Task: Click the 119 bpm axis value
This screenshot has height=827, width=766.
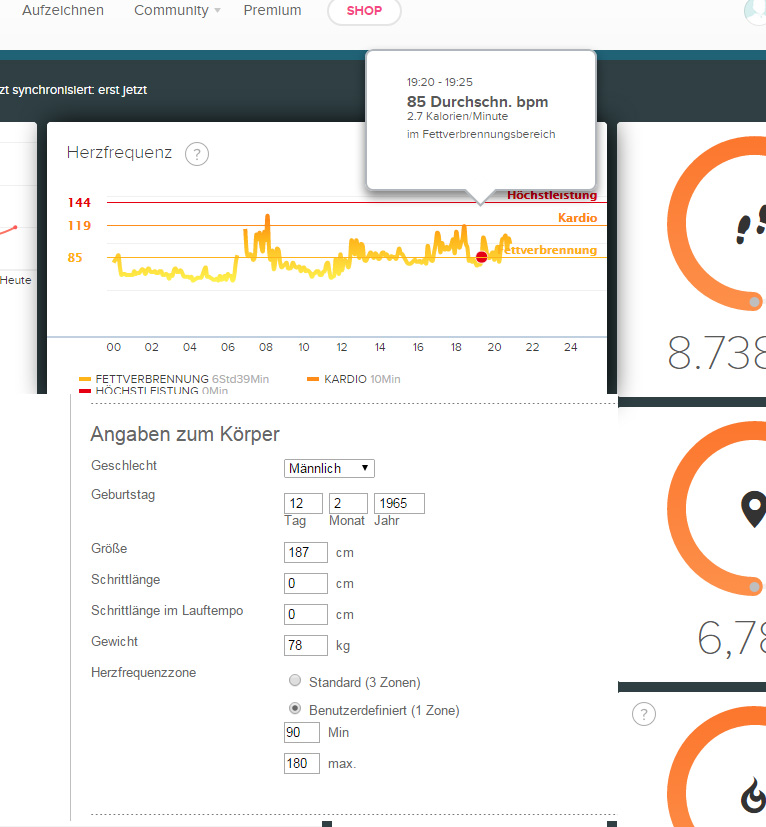Action: [x=79, y=226]
